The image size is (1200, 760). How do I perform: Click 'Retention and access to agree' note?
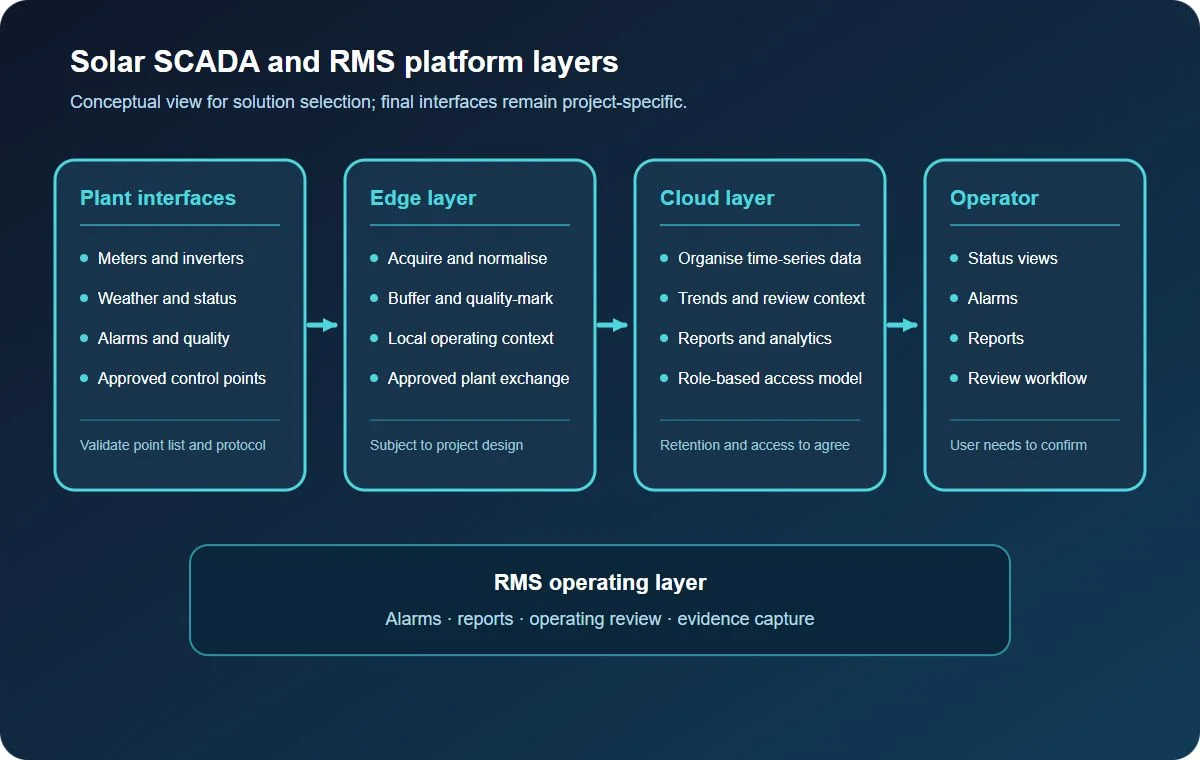[755, 445]
